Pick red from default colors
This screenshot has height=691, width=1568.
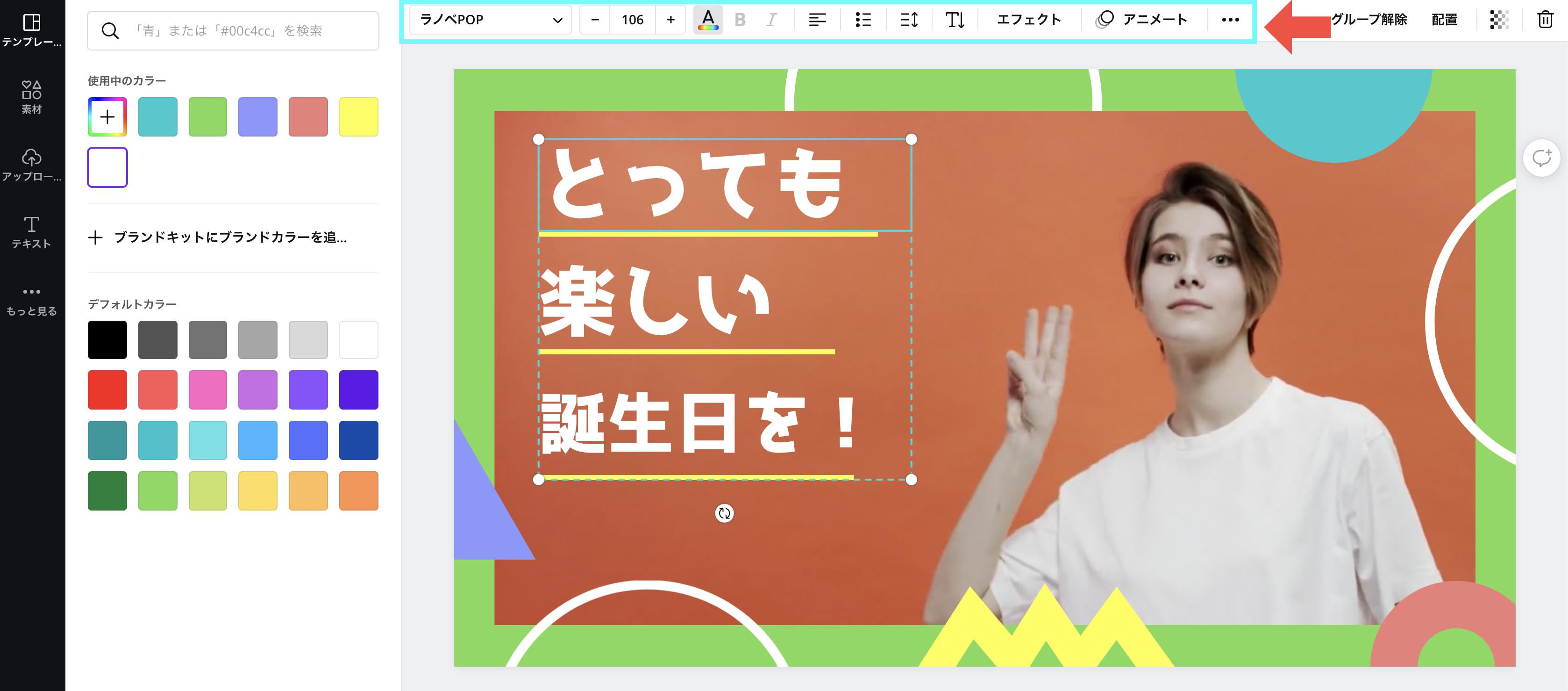tap(107, 390)
